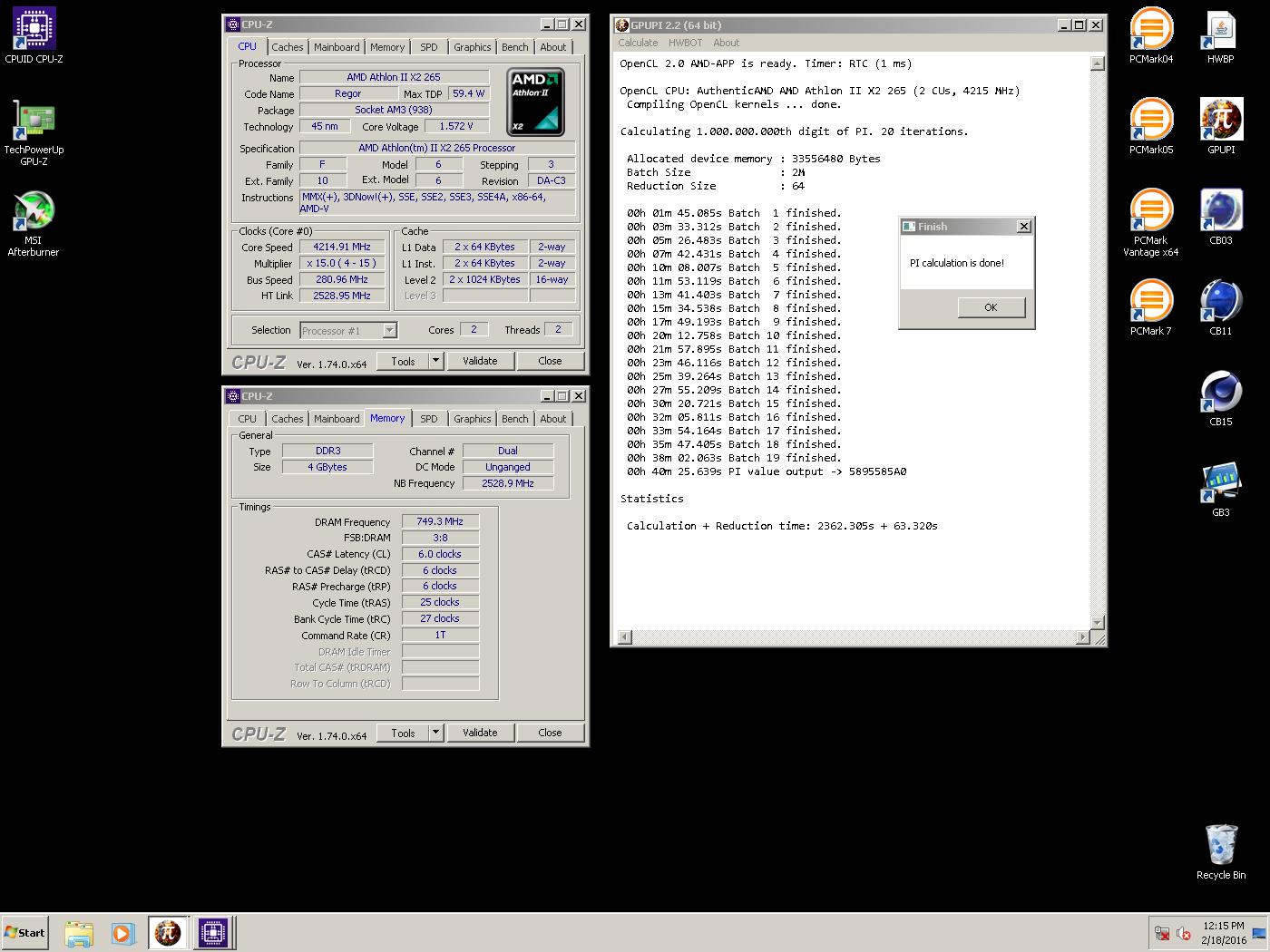Screen dimensions: 1270x952
Task: Click "PI calculation is done!" message text
Action: pos(957,263)
